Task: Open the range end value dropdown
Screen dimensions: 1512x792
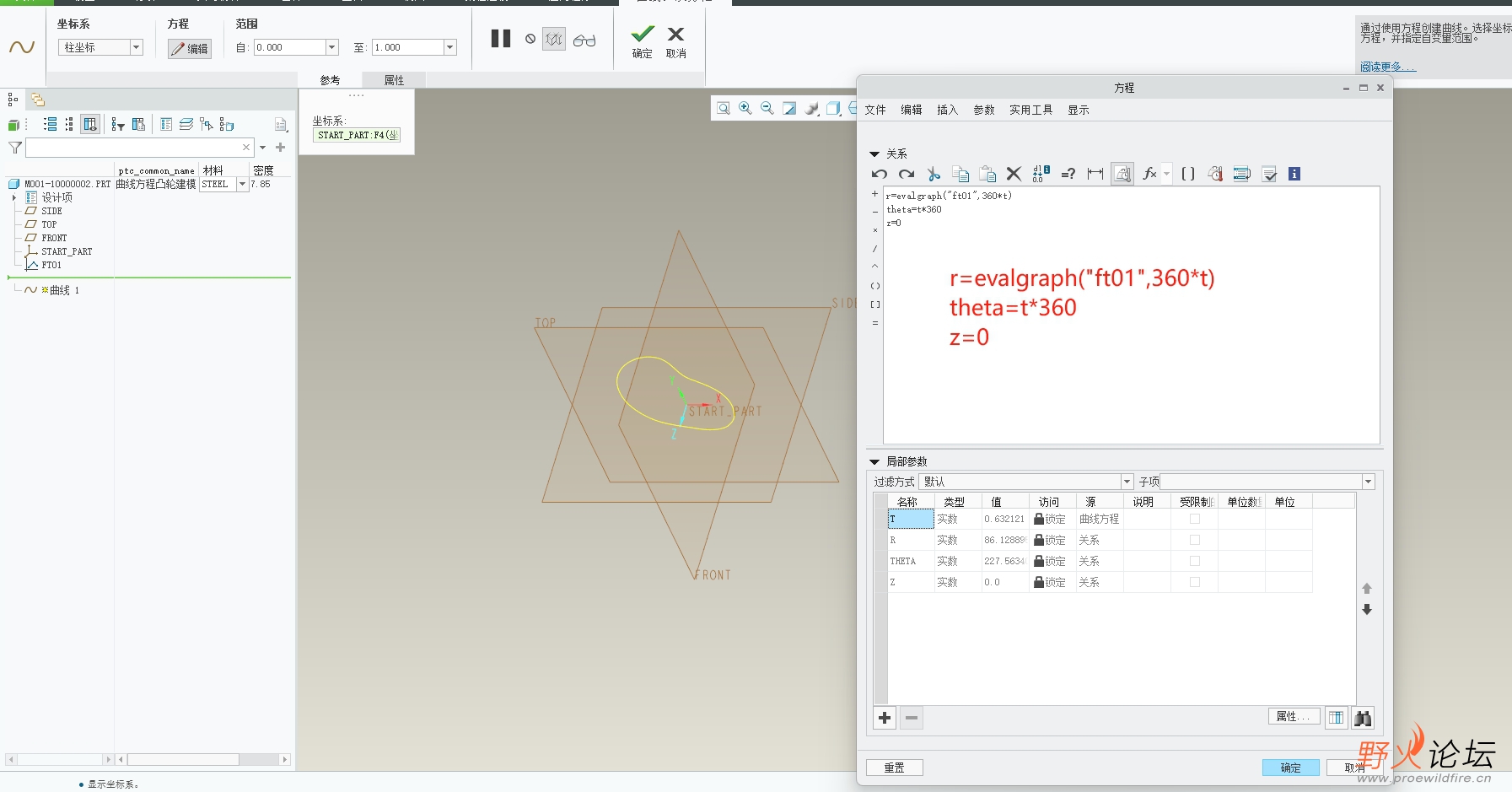Action: click(x=449, y=47)
